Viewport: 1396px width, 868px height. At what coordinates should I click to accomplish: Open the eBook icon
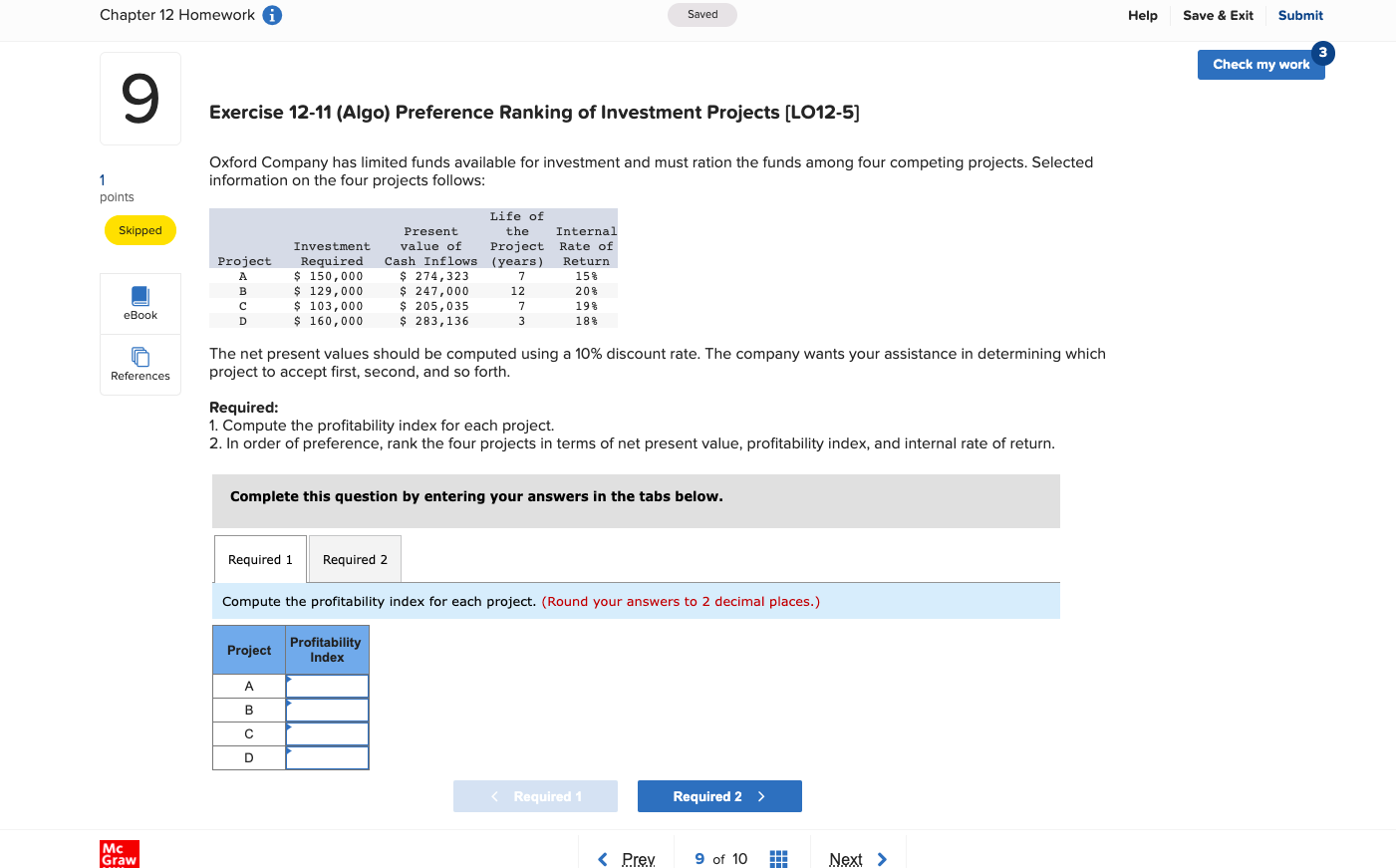pos(140,303)
